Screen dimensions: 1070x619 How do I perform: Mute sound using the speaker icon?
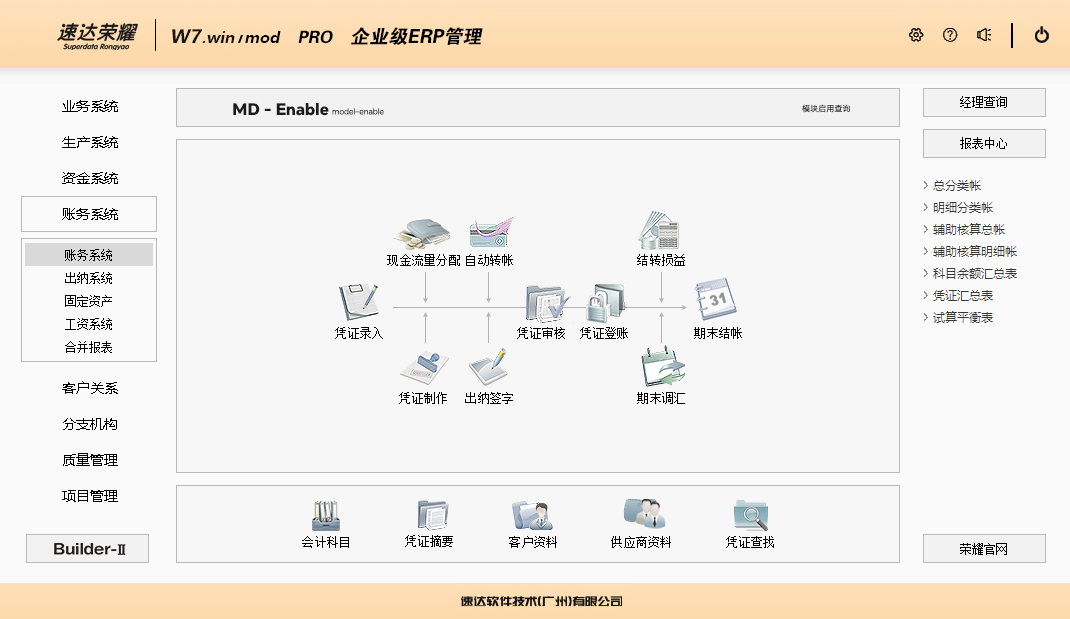coord(984,35)
